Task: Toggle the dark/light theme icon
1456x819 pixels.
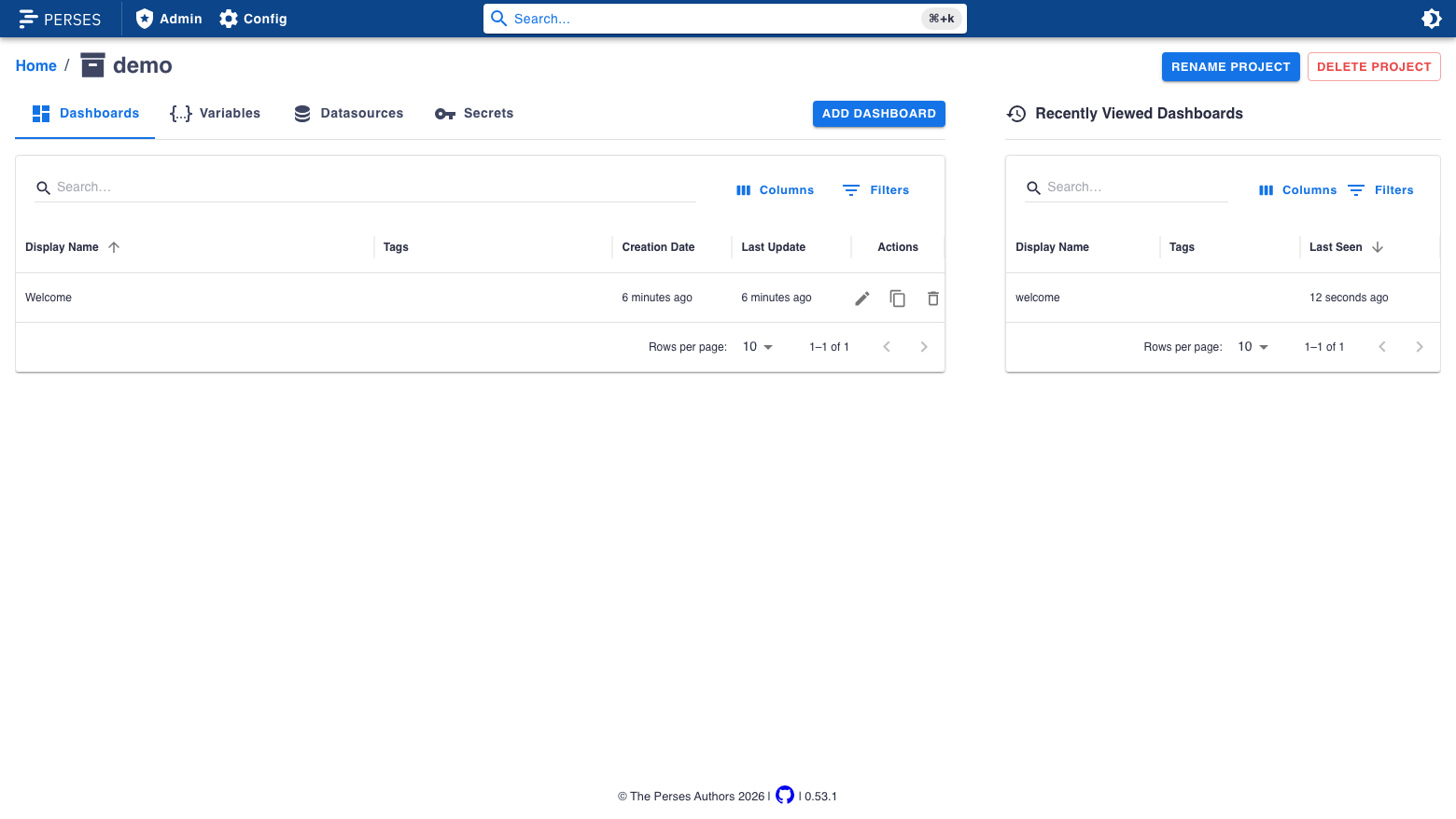Action: click(x=1431, y=19)
